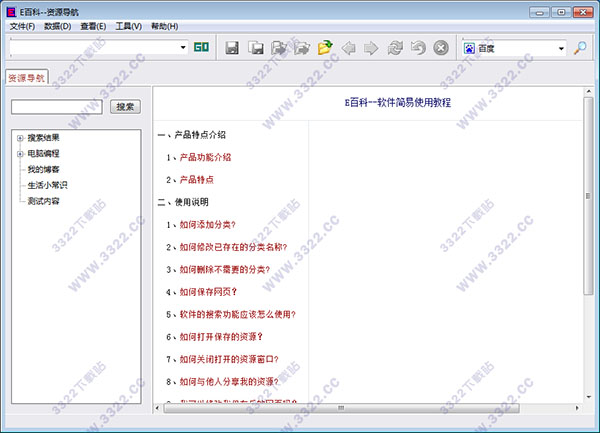Open the 产品特点 link

[197, 180]
